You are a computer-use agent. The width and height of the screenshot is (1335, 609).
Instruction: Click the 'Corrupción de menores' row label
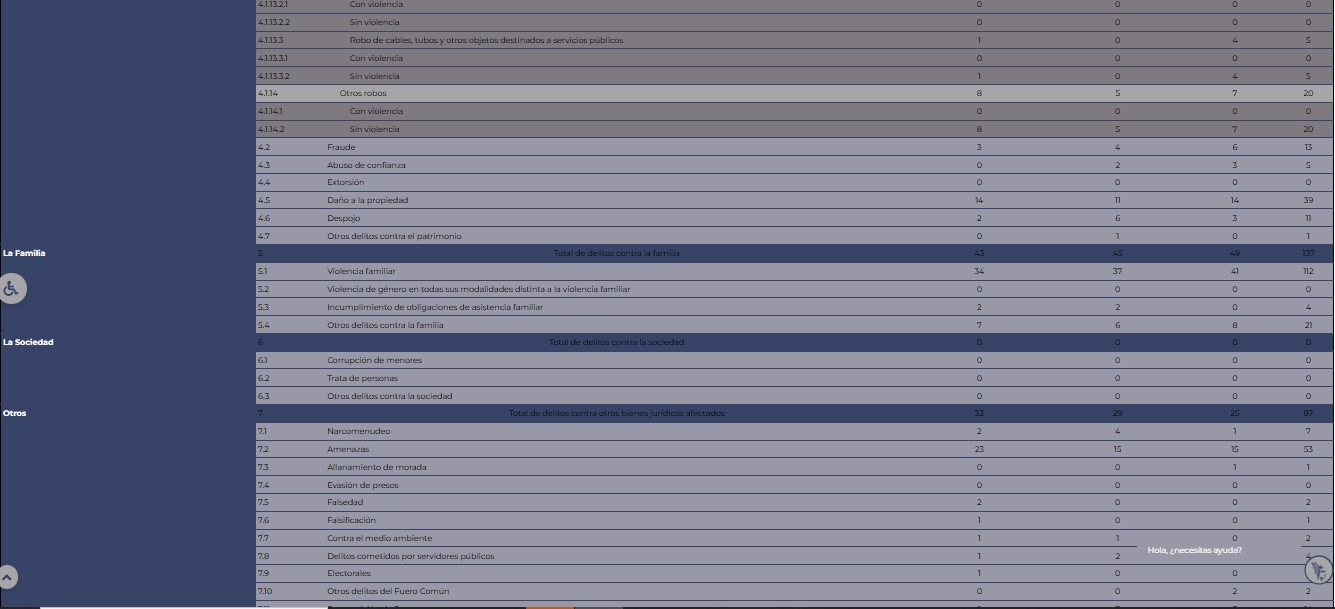click(374, 360)
